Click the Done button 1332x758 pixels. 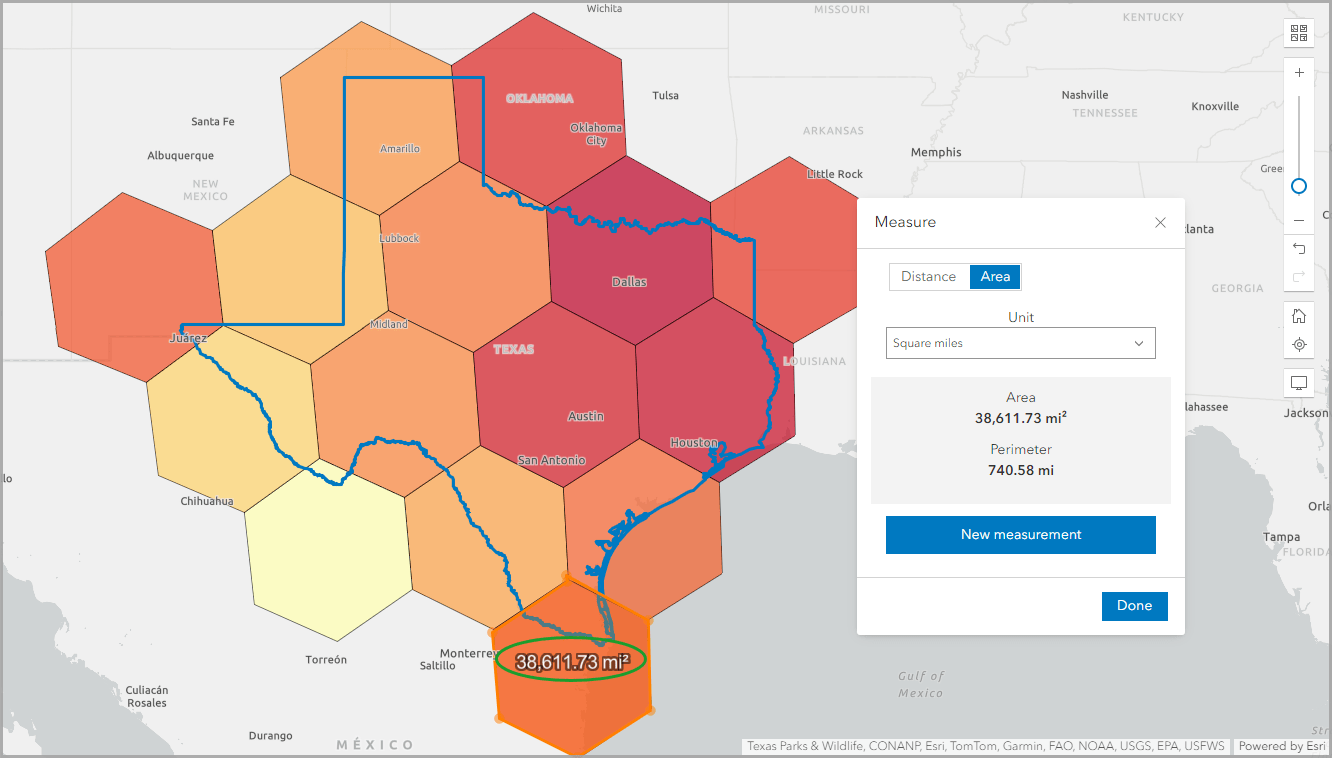(x=1134, y=605)
